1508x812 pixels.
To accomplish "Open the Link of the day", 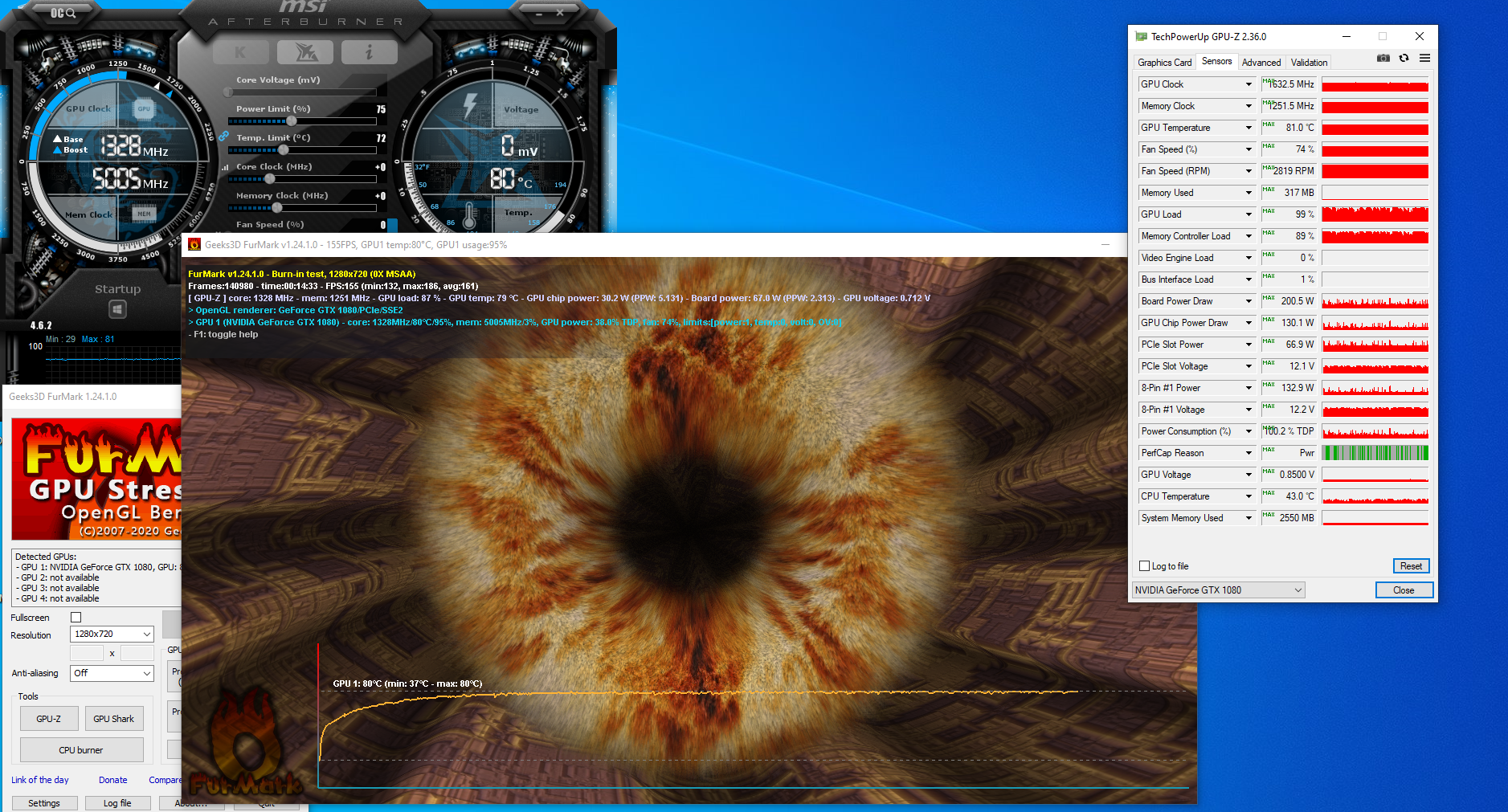I will coord(40,780).
